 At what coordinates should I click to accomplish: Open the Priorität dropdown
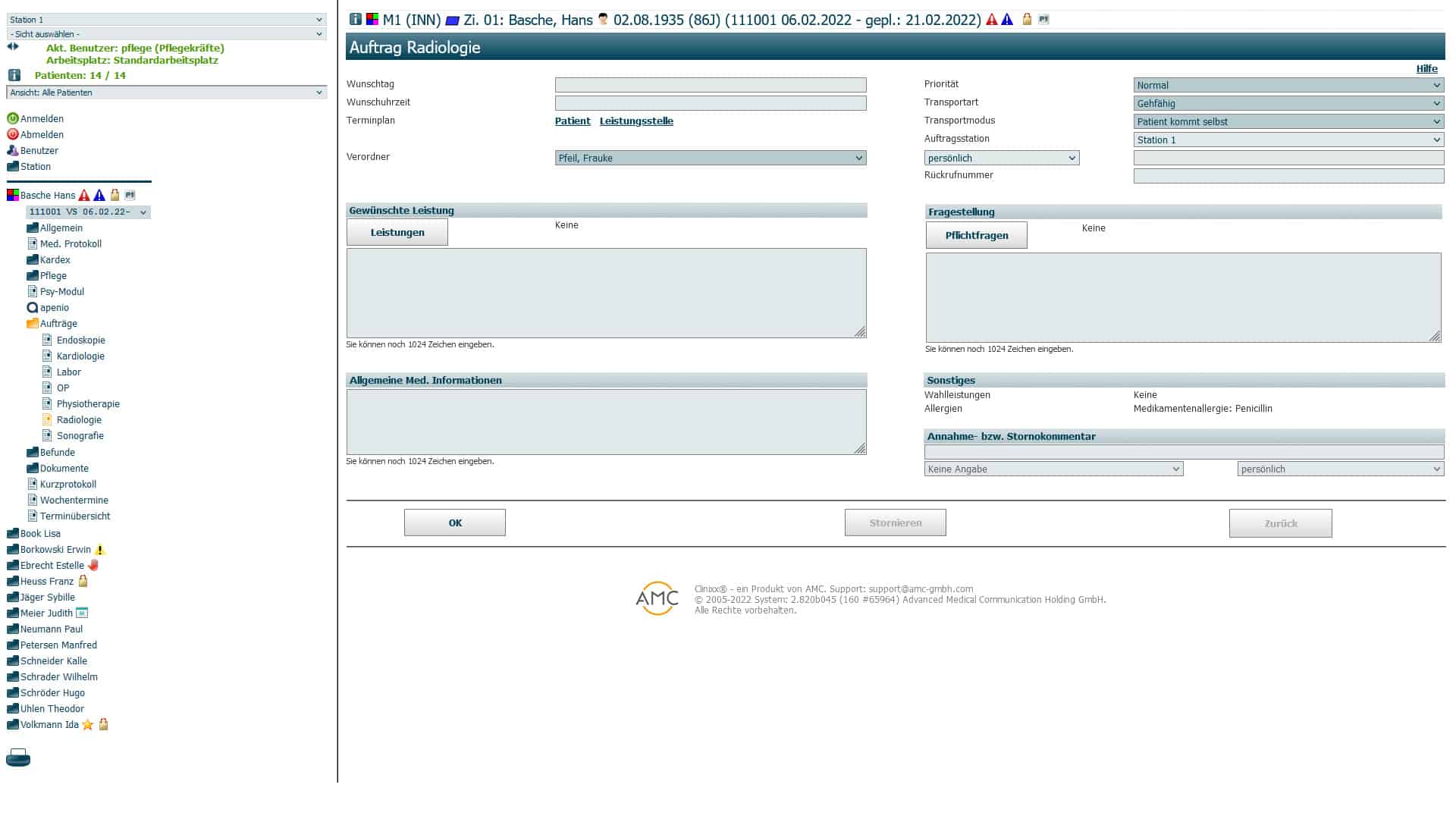pos(1288,85)
